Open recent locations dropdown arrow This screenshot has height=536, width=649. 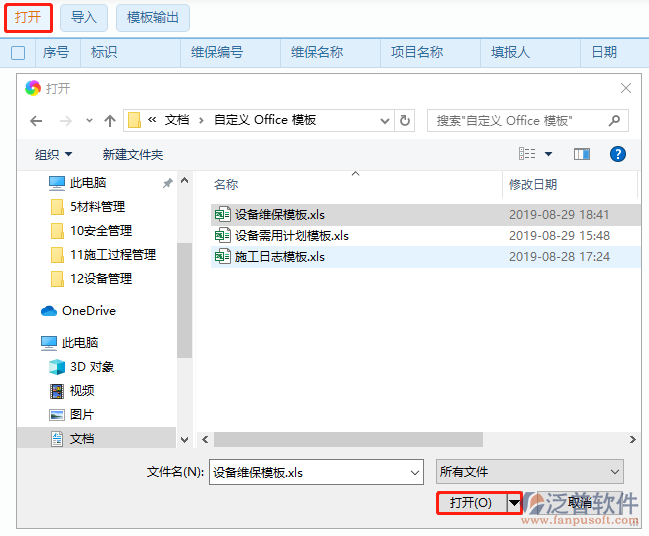point(89,121)
